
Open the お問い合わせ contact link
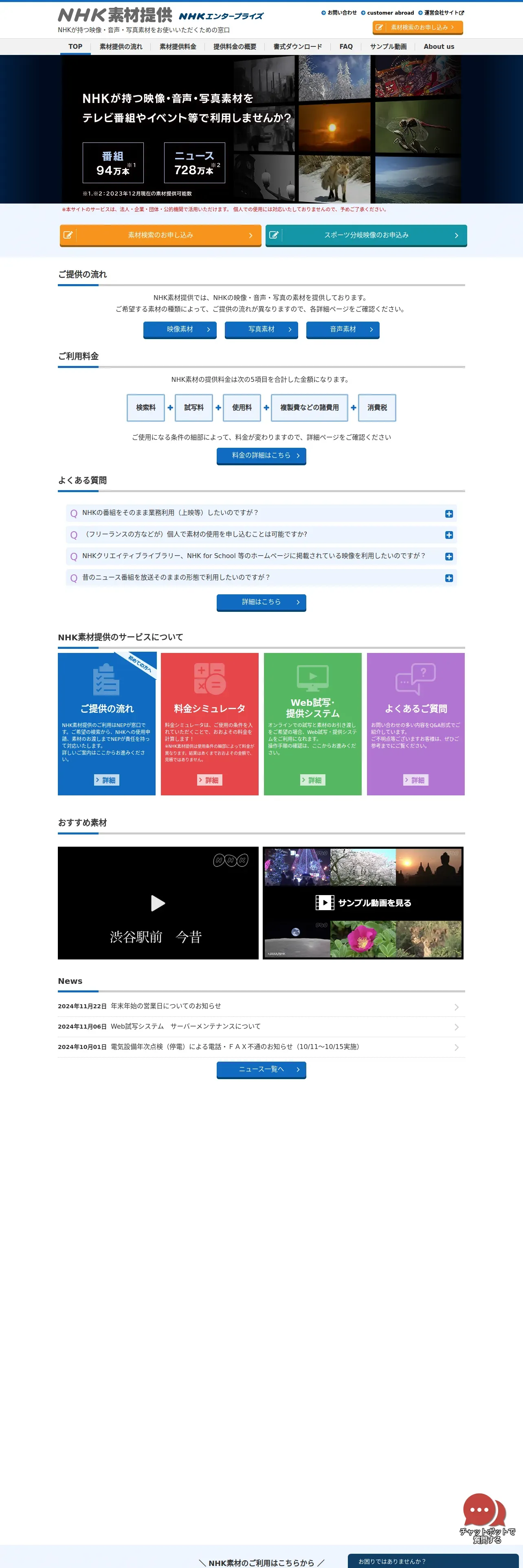[339, 12]
